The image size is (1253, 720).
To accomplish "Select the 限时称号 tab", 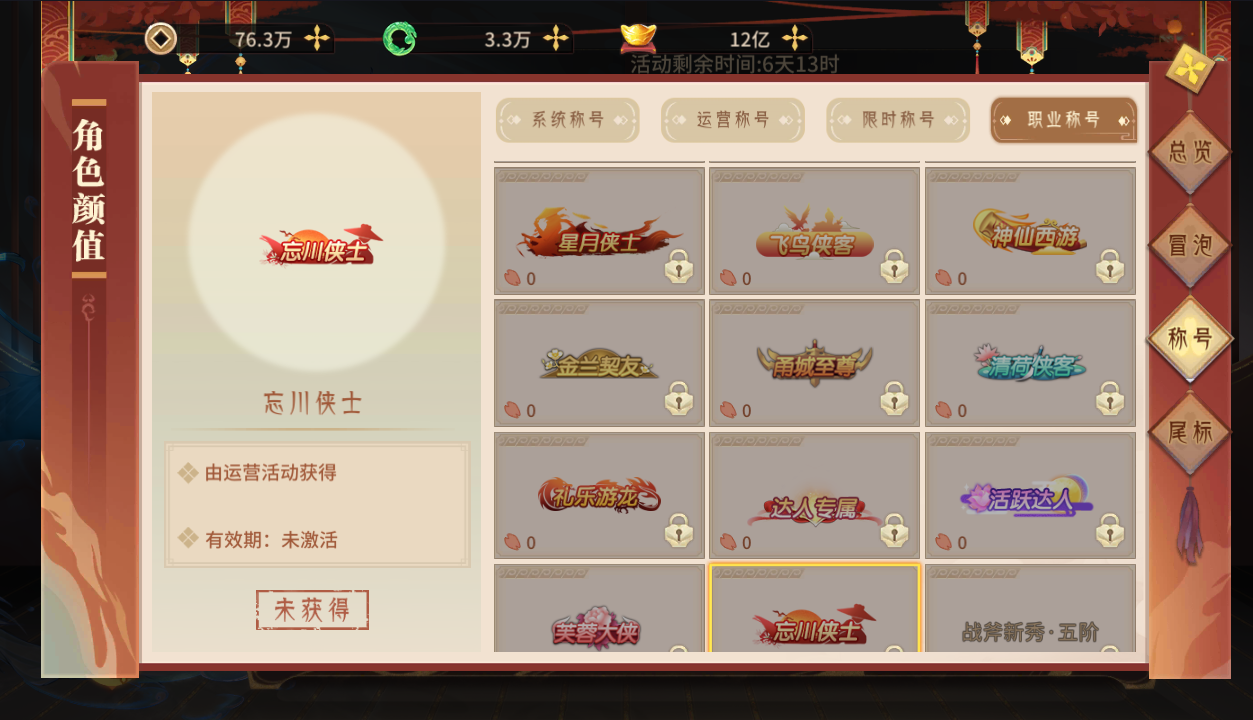I will [x=898, y=120].
